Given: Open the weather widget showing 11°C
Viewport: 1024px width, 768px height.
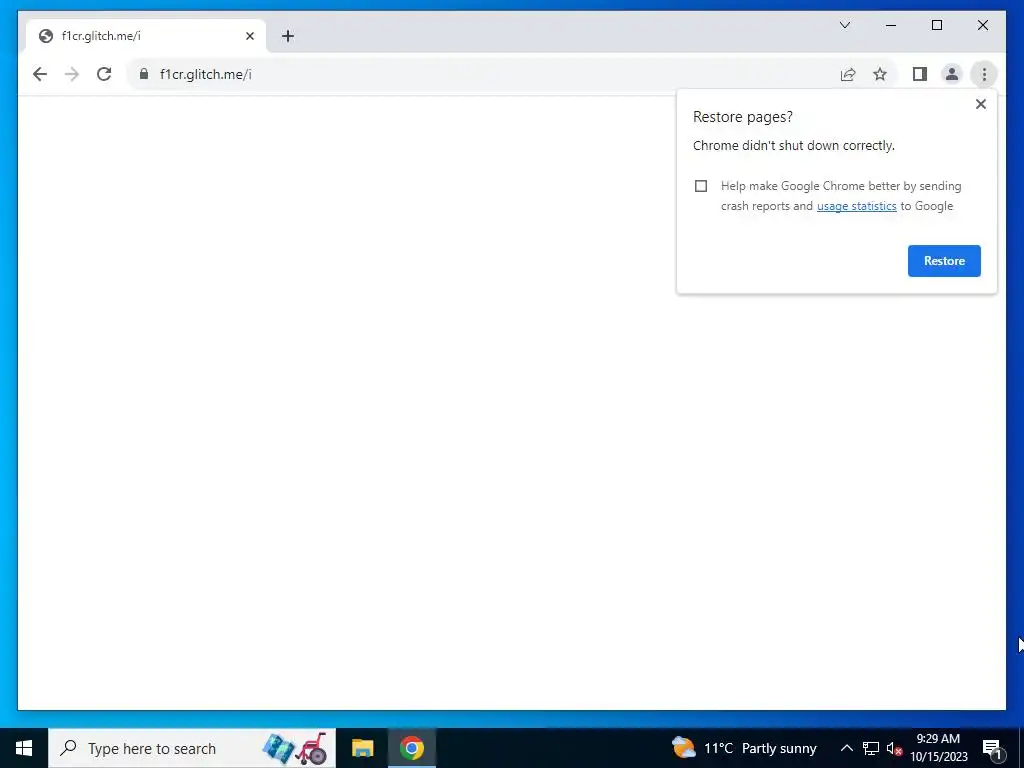Looking at the screenshot, I should pyautogui.click(x=744, y=748).
